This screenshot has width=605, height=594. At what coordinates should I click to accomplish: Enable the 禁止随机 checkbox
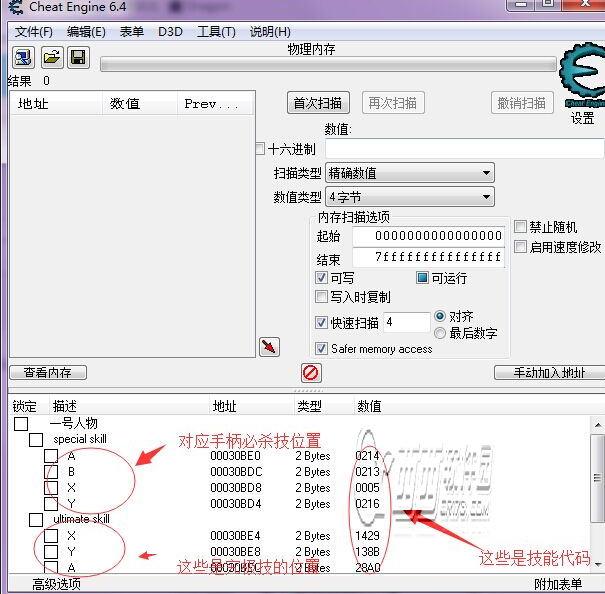coord(521,227)
